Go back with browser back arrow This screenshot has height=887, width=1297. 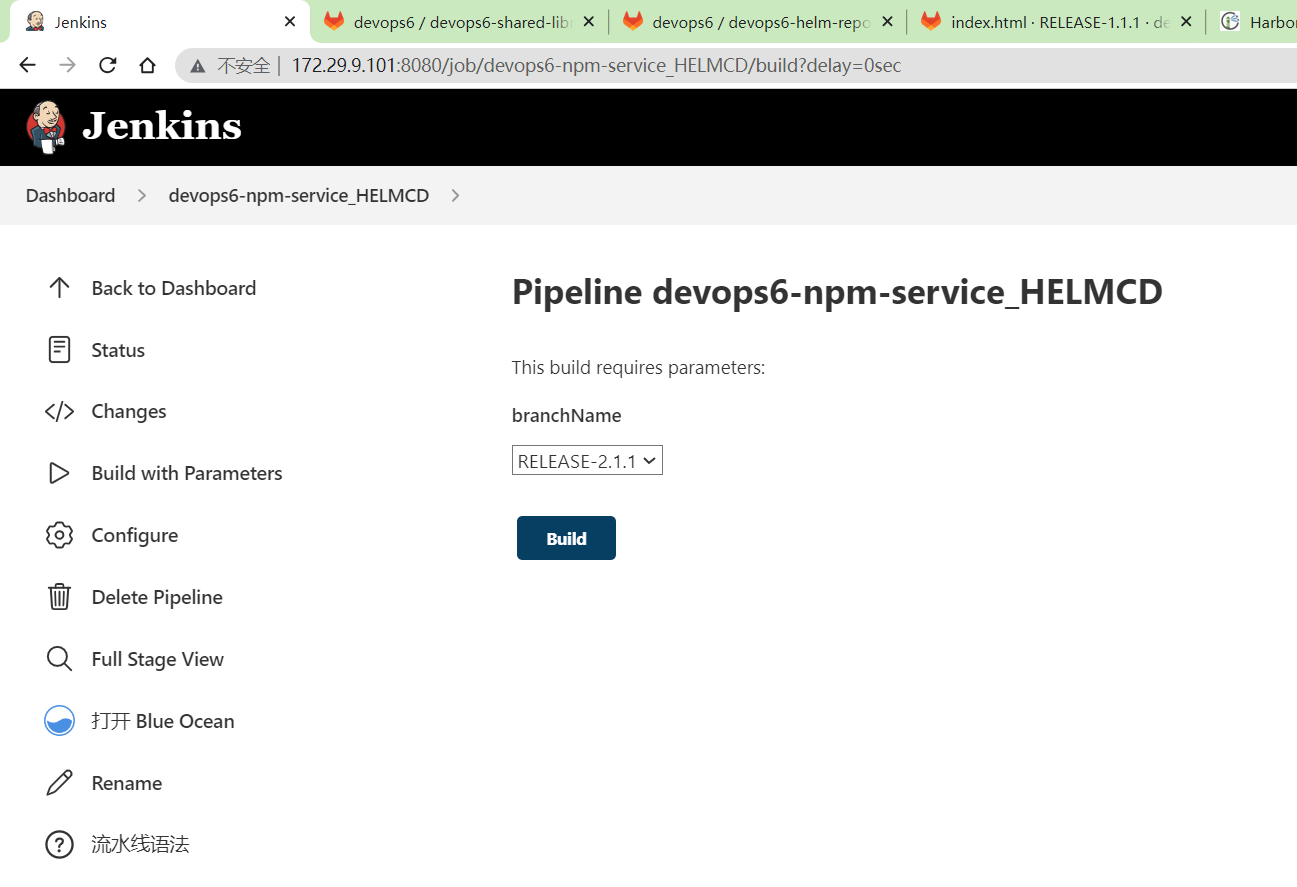[27, 65]
